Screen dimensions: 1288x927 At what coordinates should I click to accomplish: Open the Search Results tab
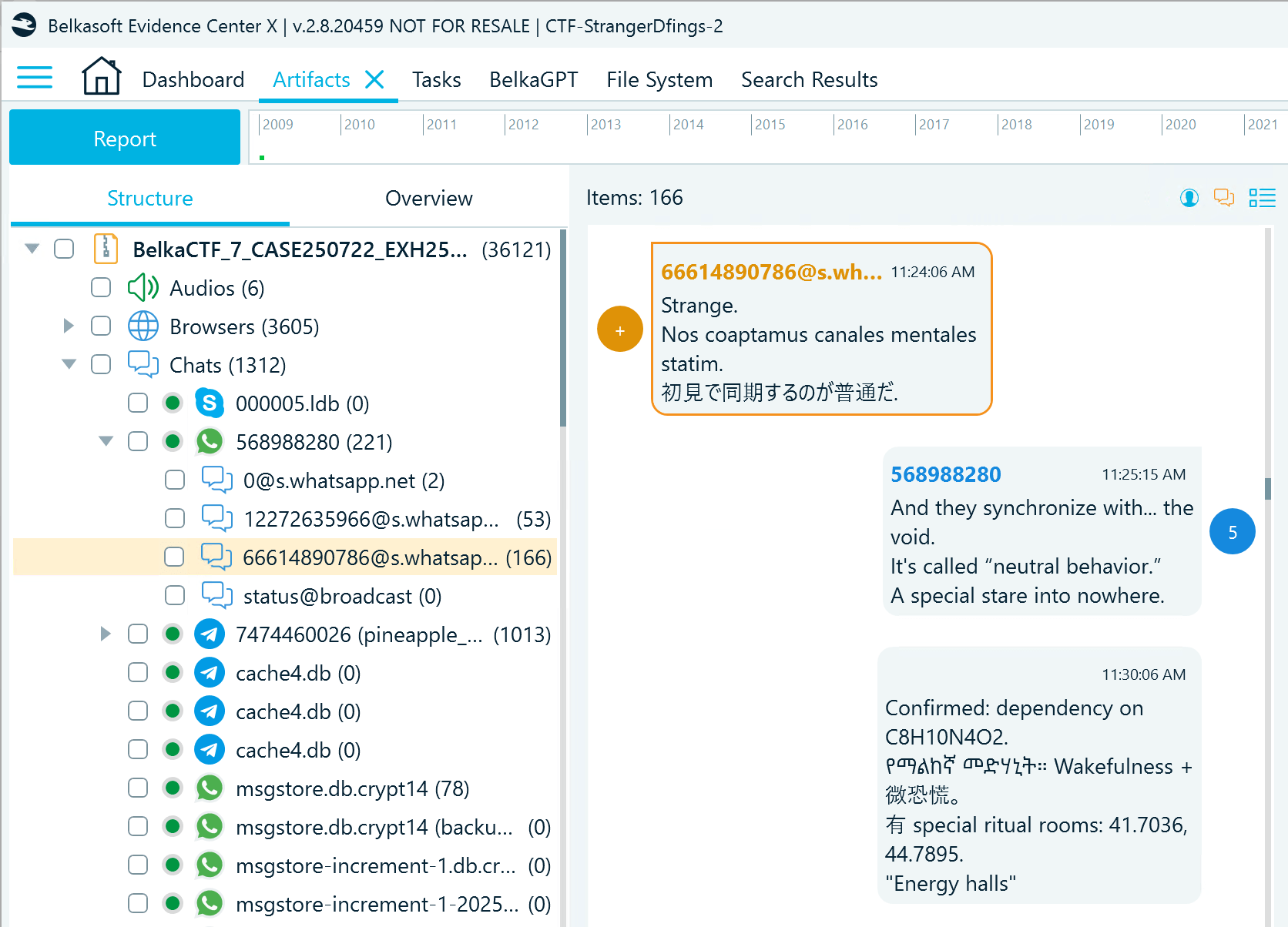tap(809, 79)
